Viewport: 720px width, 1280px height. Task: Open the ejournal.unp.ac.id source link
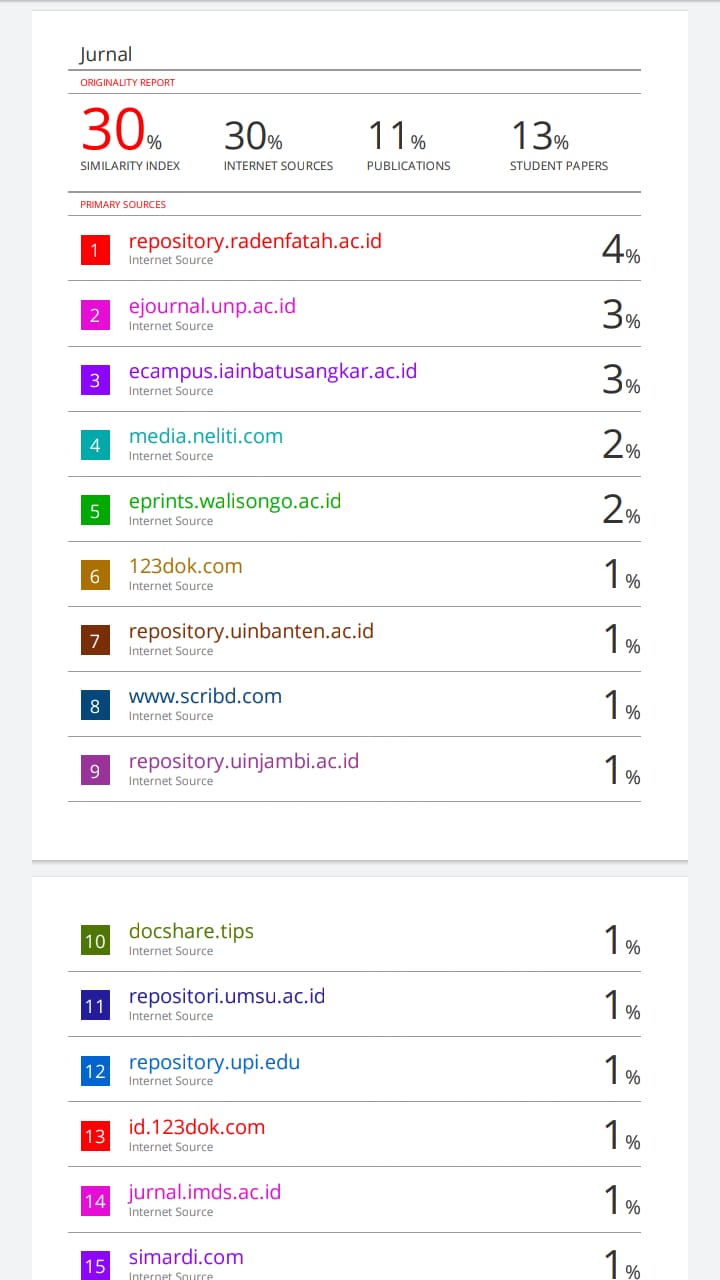pyautogui.click(x=212, y=306)
